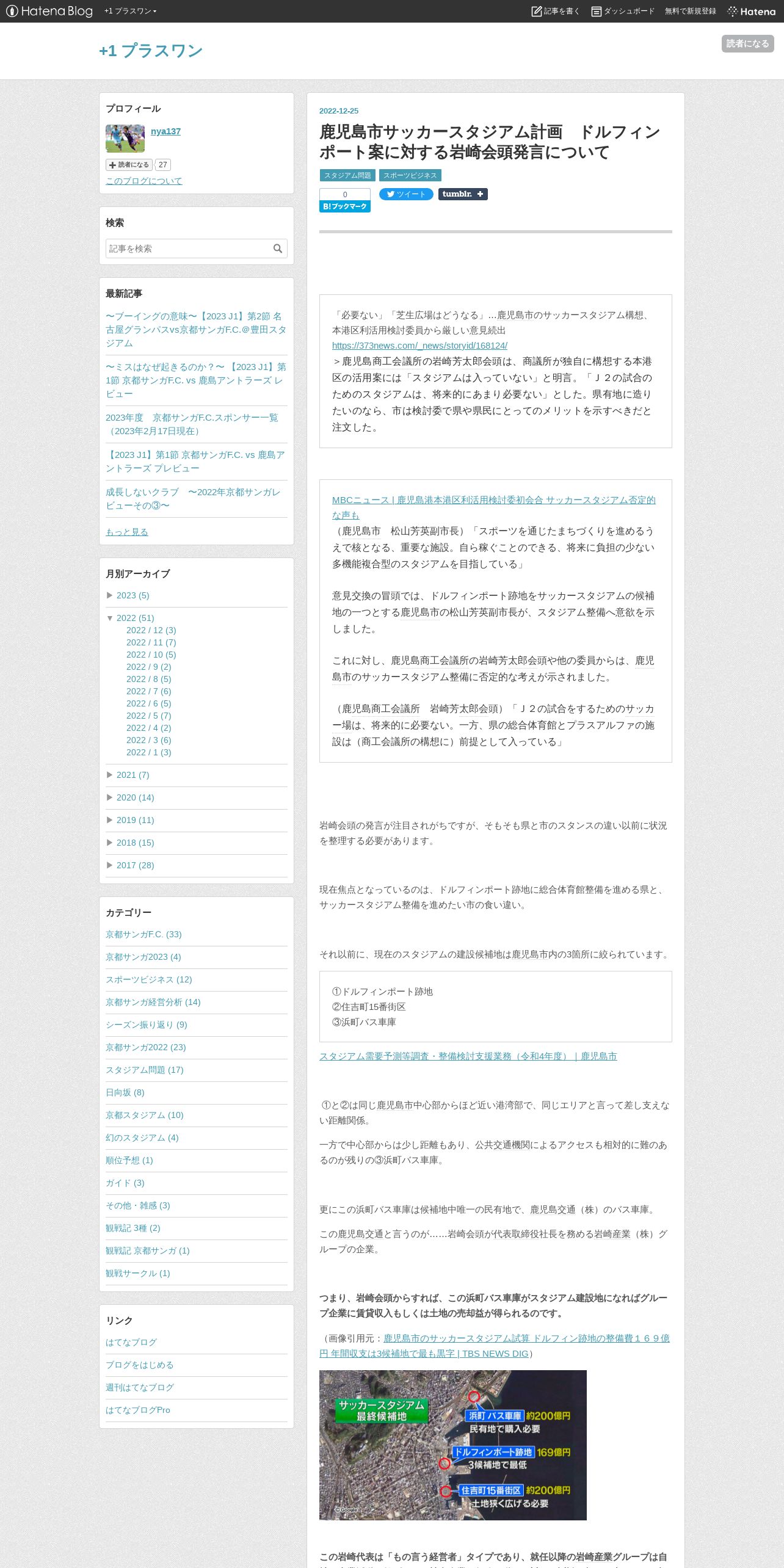The width and height of the screenshot is (784, 1568).
Task: Click the search magnifier icon
Action: [x=278, y=249]
